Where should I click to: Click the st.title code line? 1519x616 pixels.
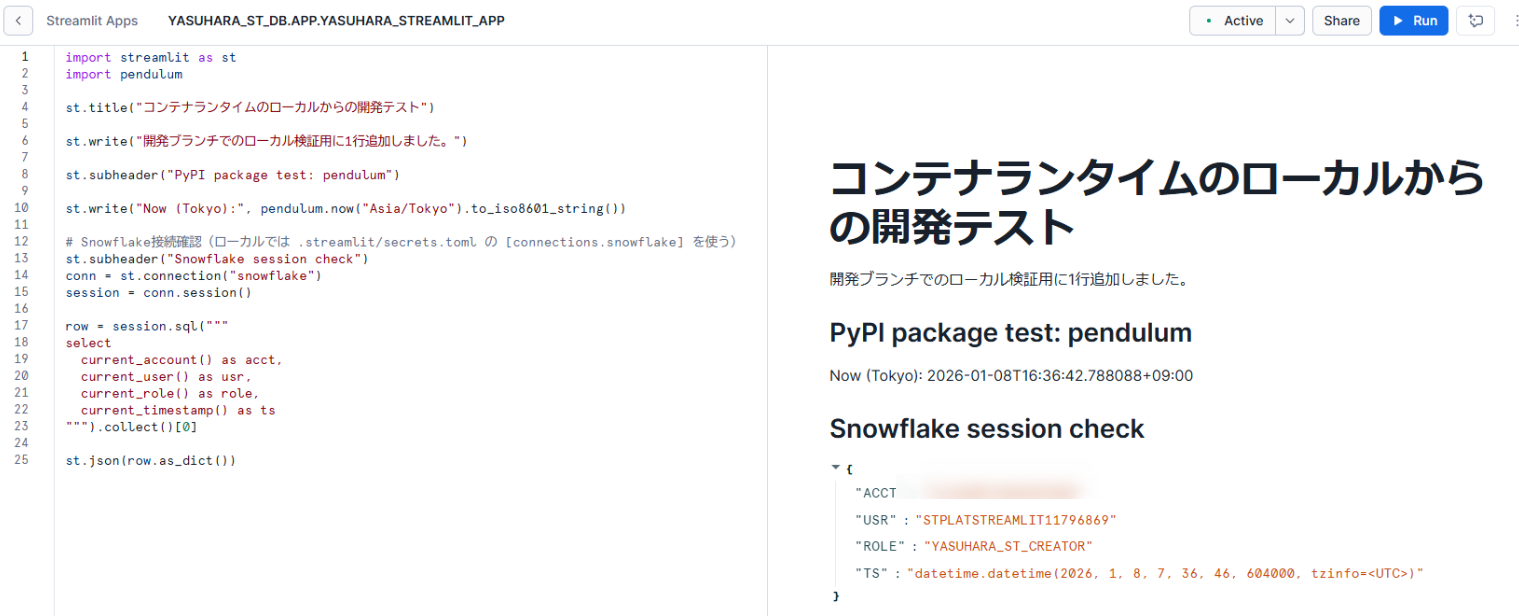tap(250, 107)
